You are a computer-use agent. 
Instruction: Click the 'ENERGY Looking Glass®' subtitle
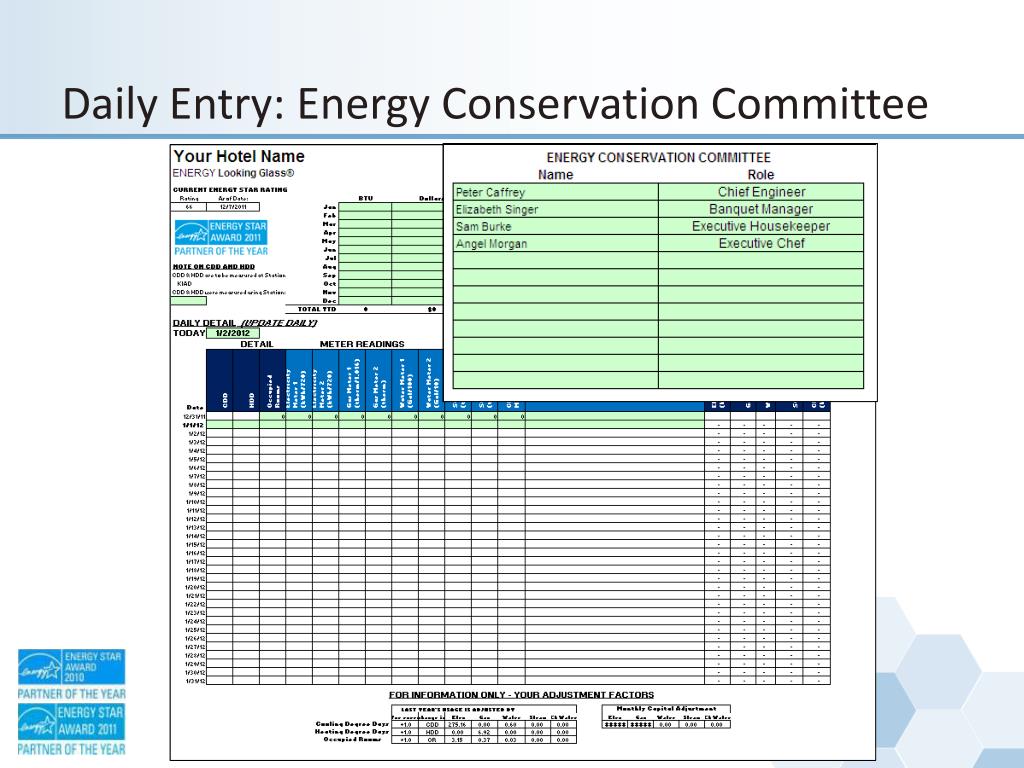coord(233,173)
